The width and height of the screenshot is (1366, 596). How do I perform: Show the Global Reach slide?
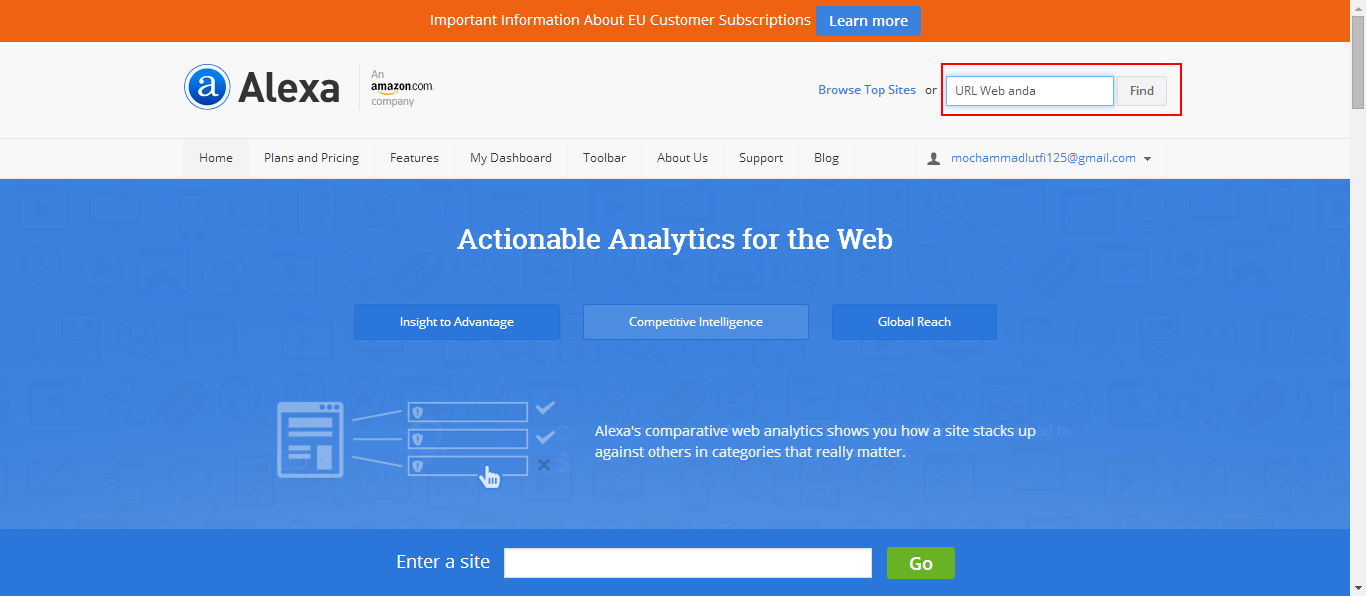point(914,322)
